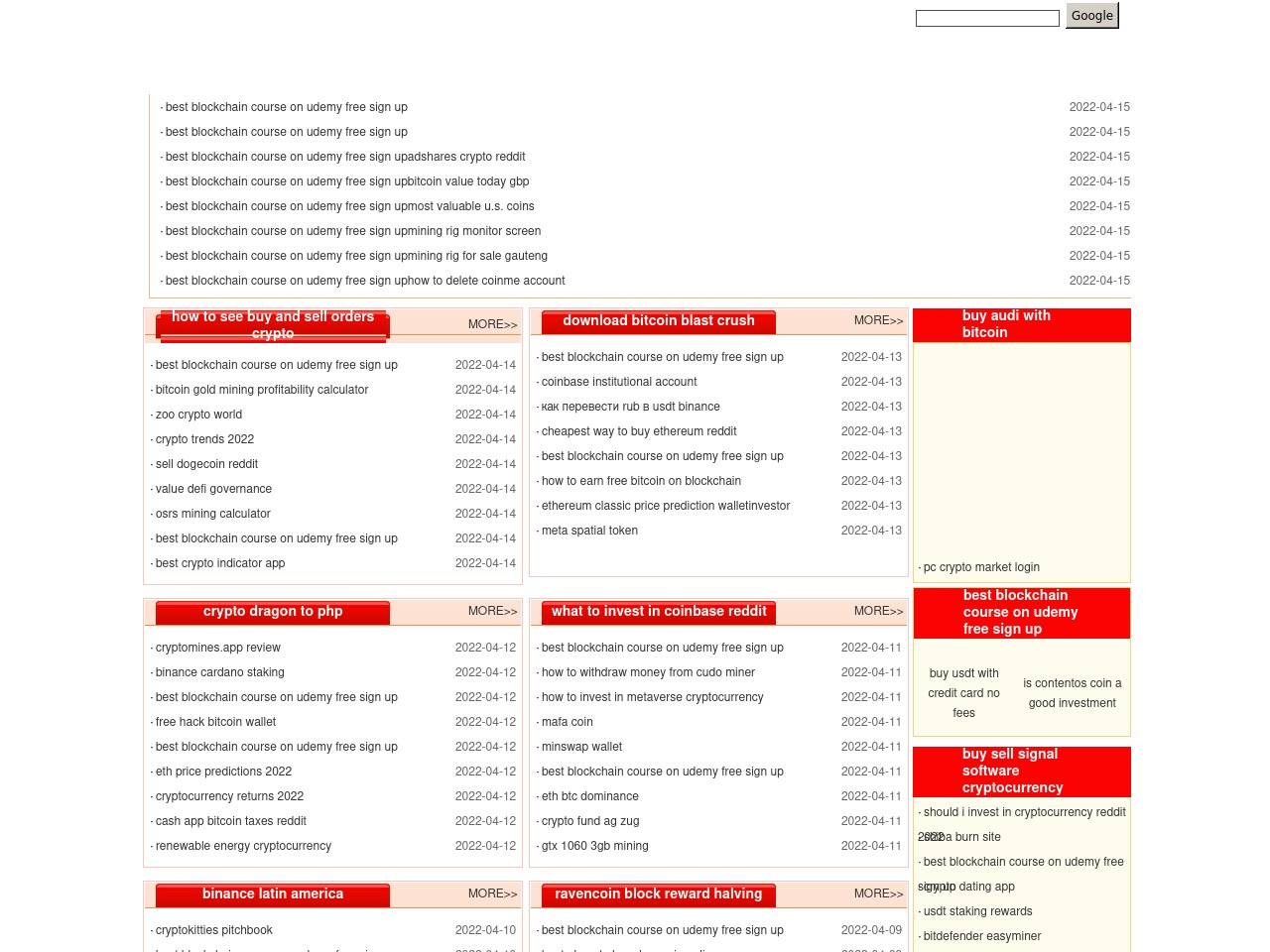Screen dimensions: 1270x952
Task: Open 'buy audi with bitcoin' sidebar heading
Action: [1006, 324]
